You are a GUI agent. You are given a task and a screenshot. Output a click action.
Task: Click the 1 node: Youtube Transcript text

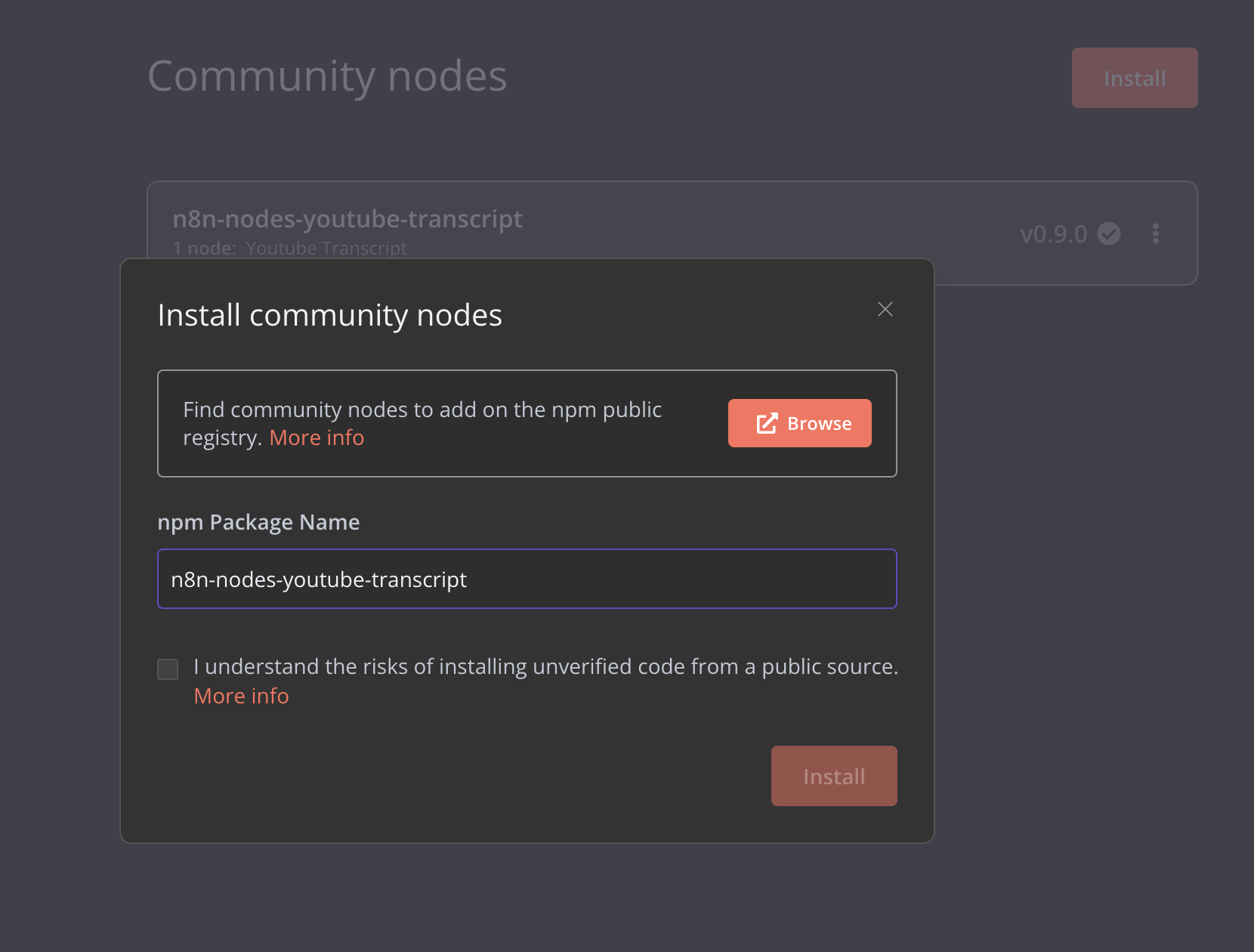click(x=289, y=248)
